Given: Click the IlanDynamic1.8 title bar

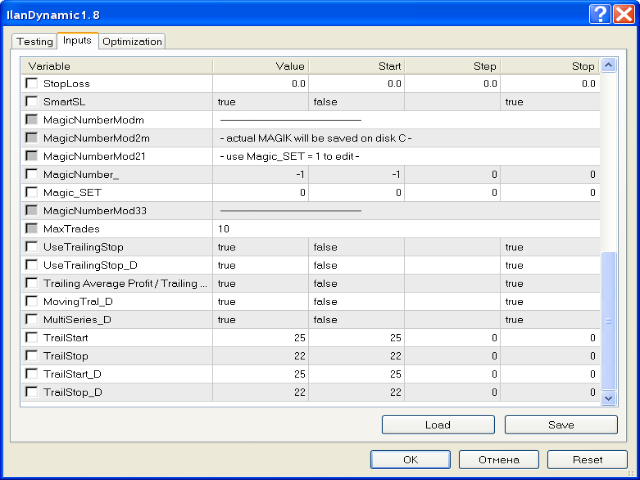Looking at the screenshot, I should point(294,15).
